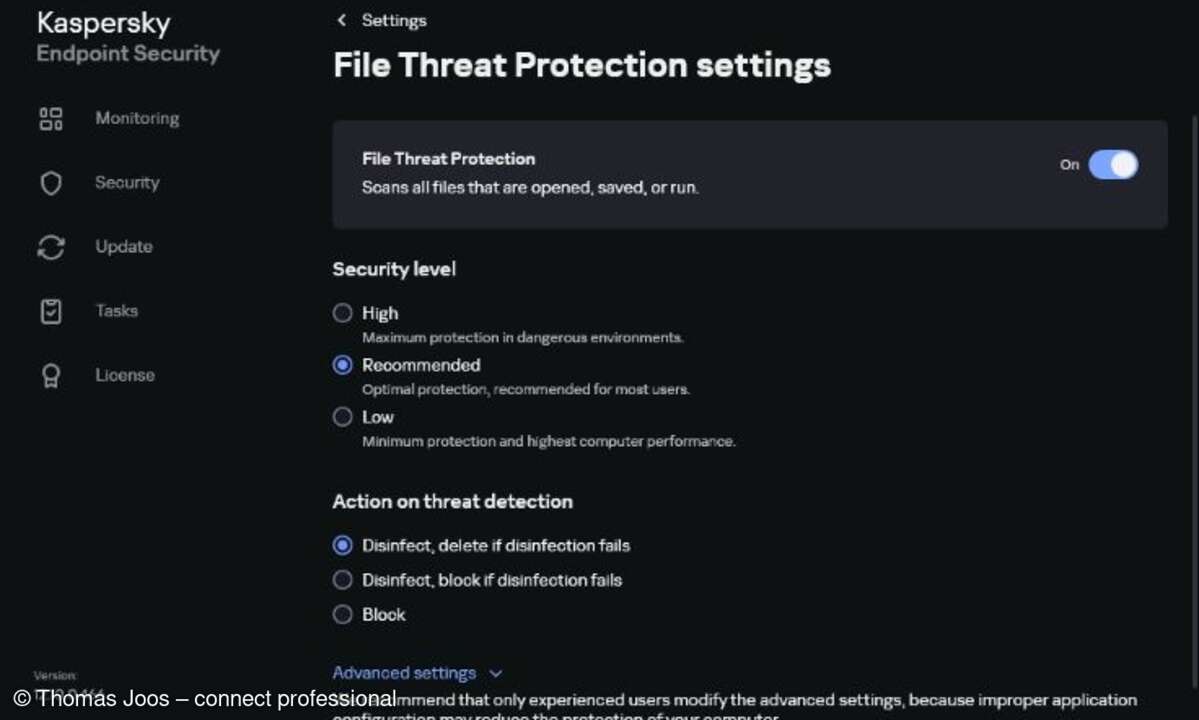Click the Advanced settings link

[404, 673]
